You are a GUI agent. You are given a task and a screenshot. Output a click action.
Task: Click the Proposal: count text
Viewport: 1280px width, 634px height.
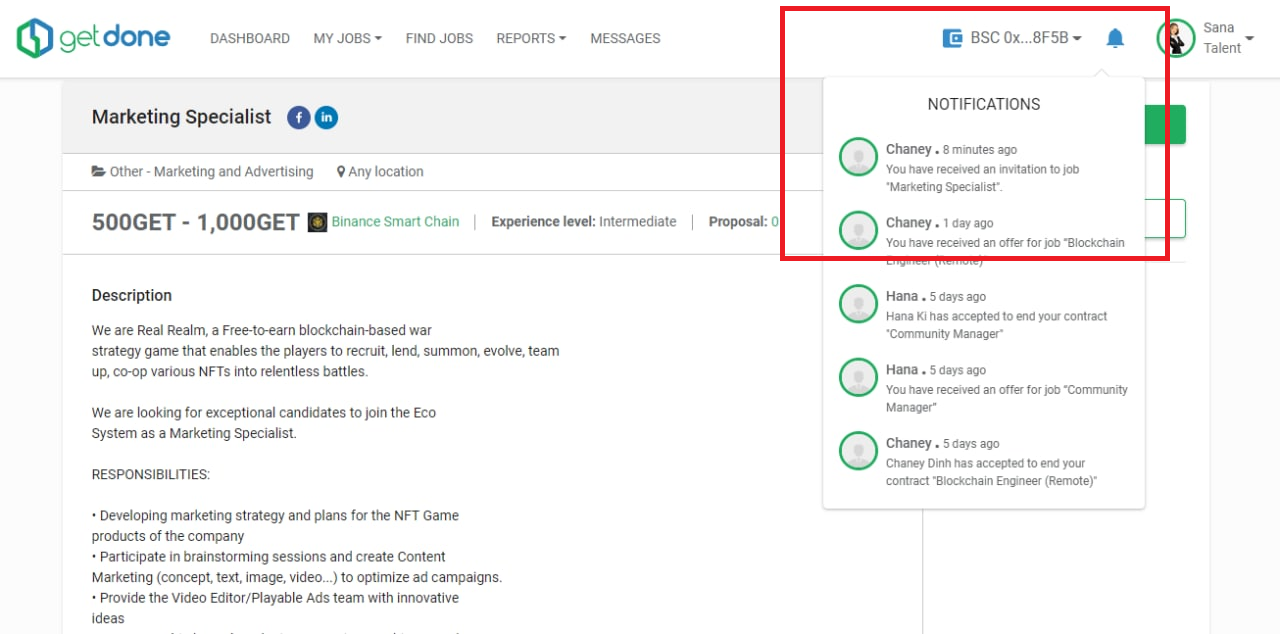click(743, 222)
